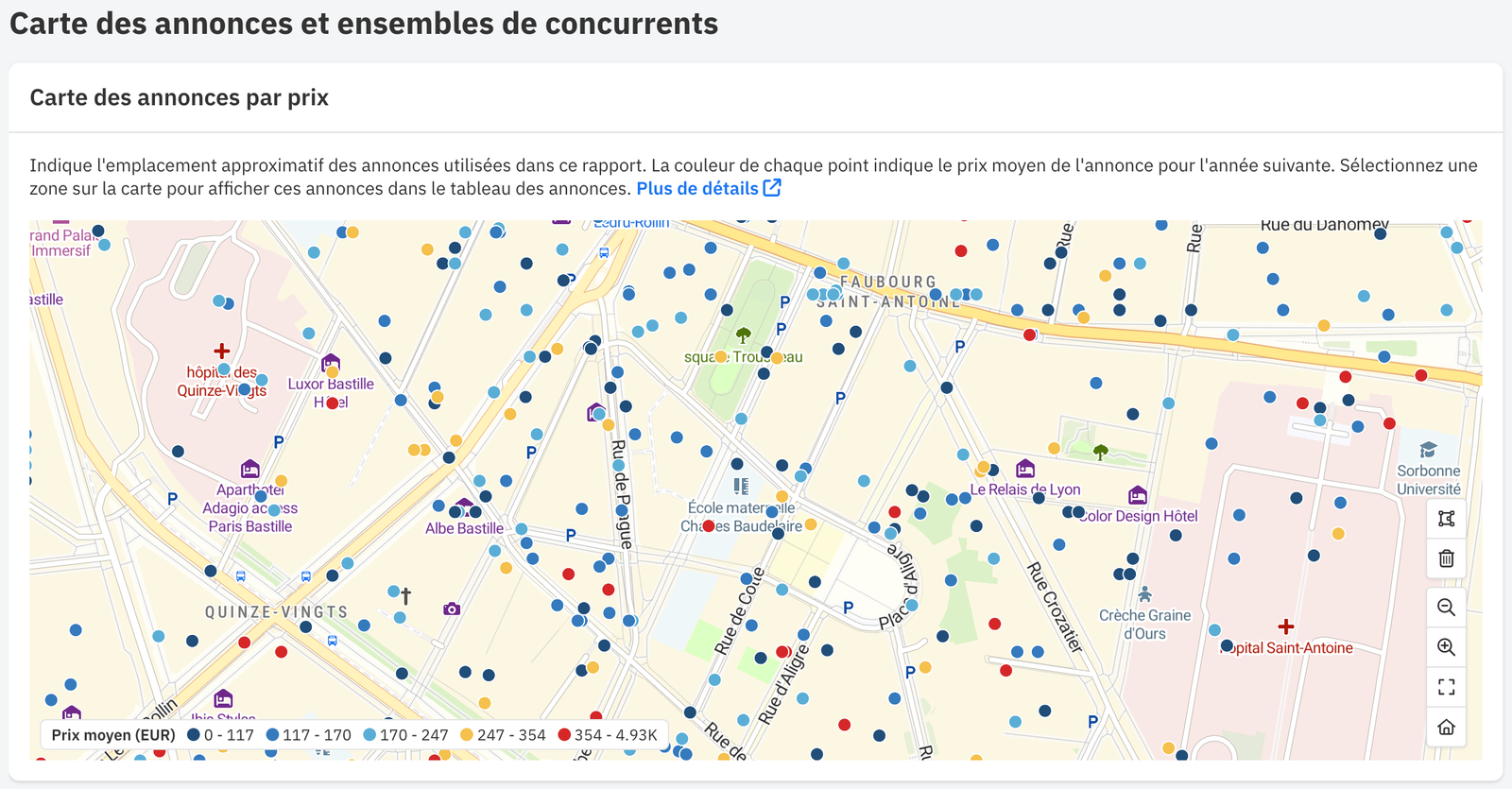Viewport: 1512px width, 789px height.
Task: Click the hotel icon left of Rue de Prague
Action: (x=594, y=412)
